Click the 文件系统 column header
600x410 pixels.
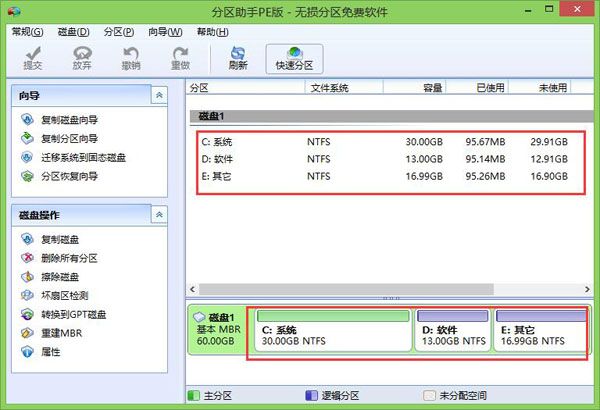(344, 88)
